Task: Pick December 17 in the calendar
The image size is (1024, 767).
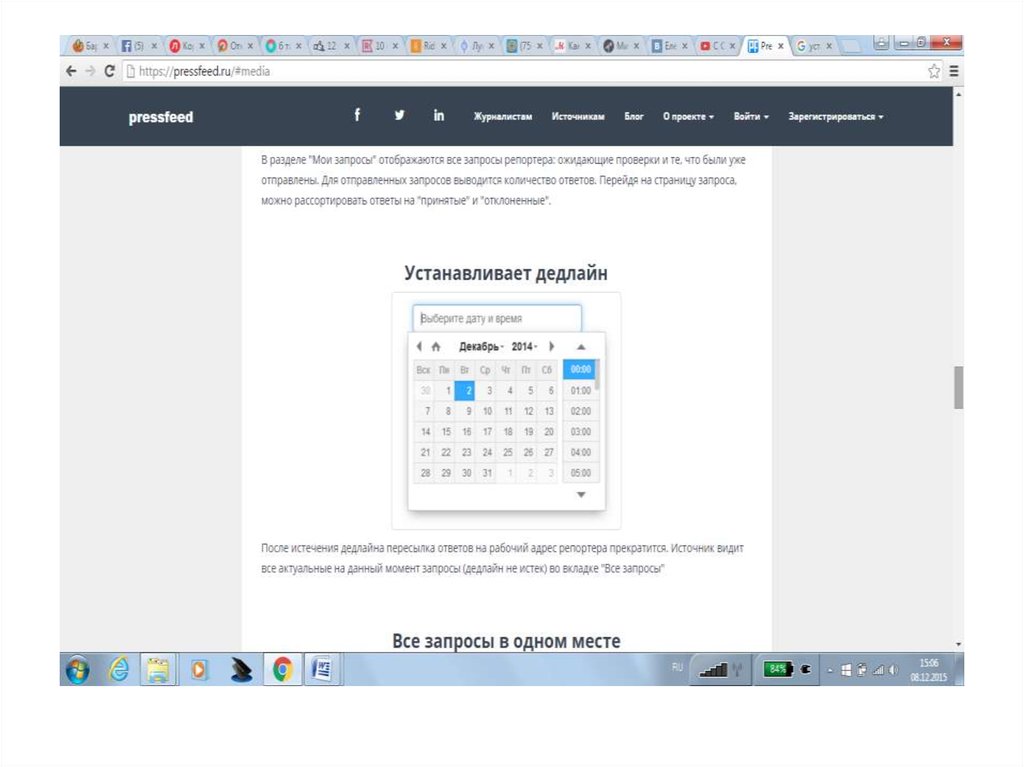Action: point(487,432)
